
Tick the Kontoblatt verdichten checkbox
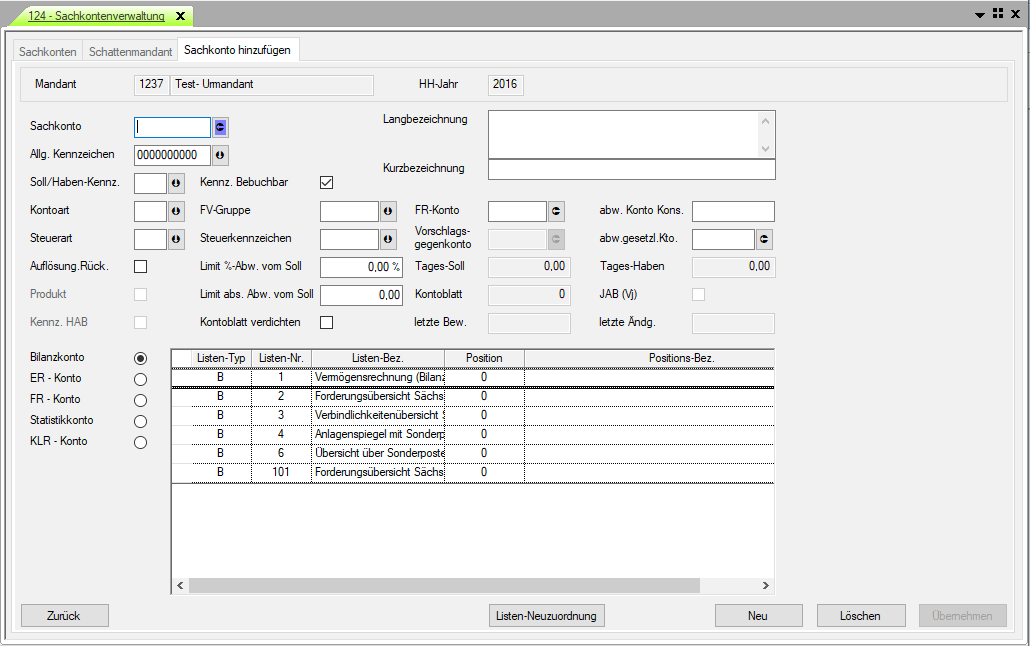point(326,322)
